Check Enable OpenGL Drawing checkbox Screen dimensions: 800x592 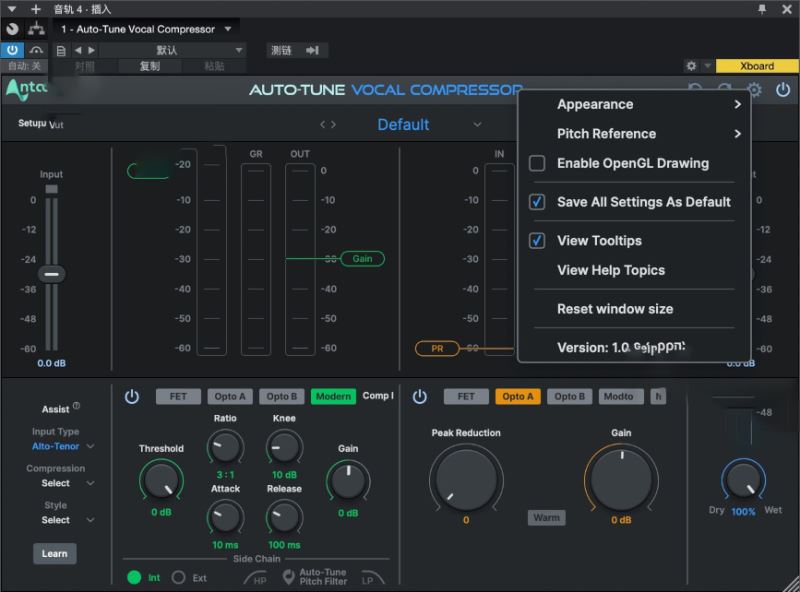pyautogui.click(x=537, y=163)
